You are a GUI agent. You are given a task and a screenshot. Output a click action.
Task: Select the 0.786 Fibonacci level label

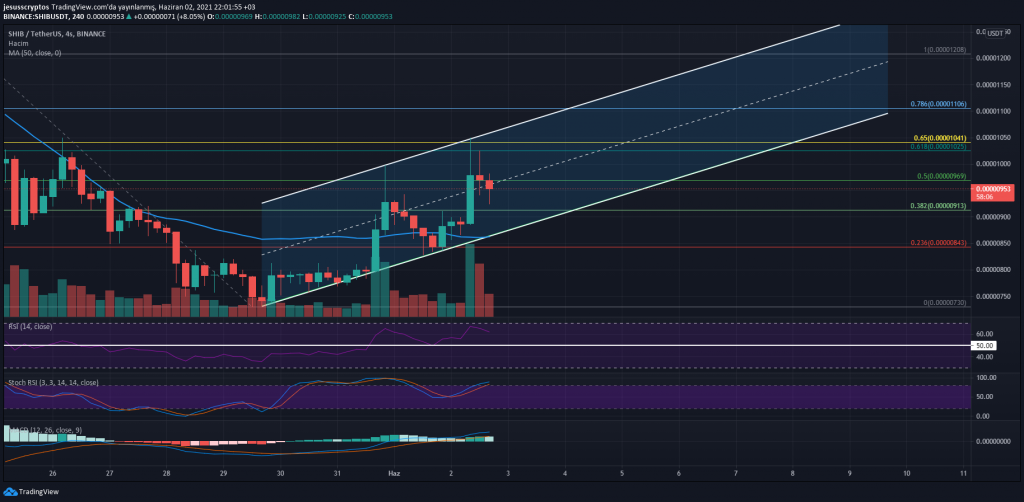pos(954,103)
